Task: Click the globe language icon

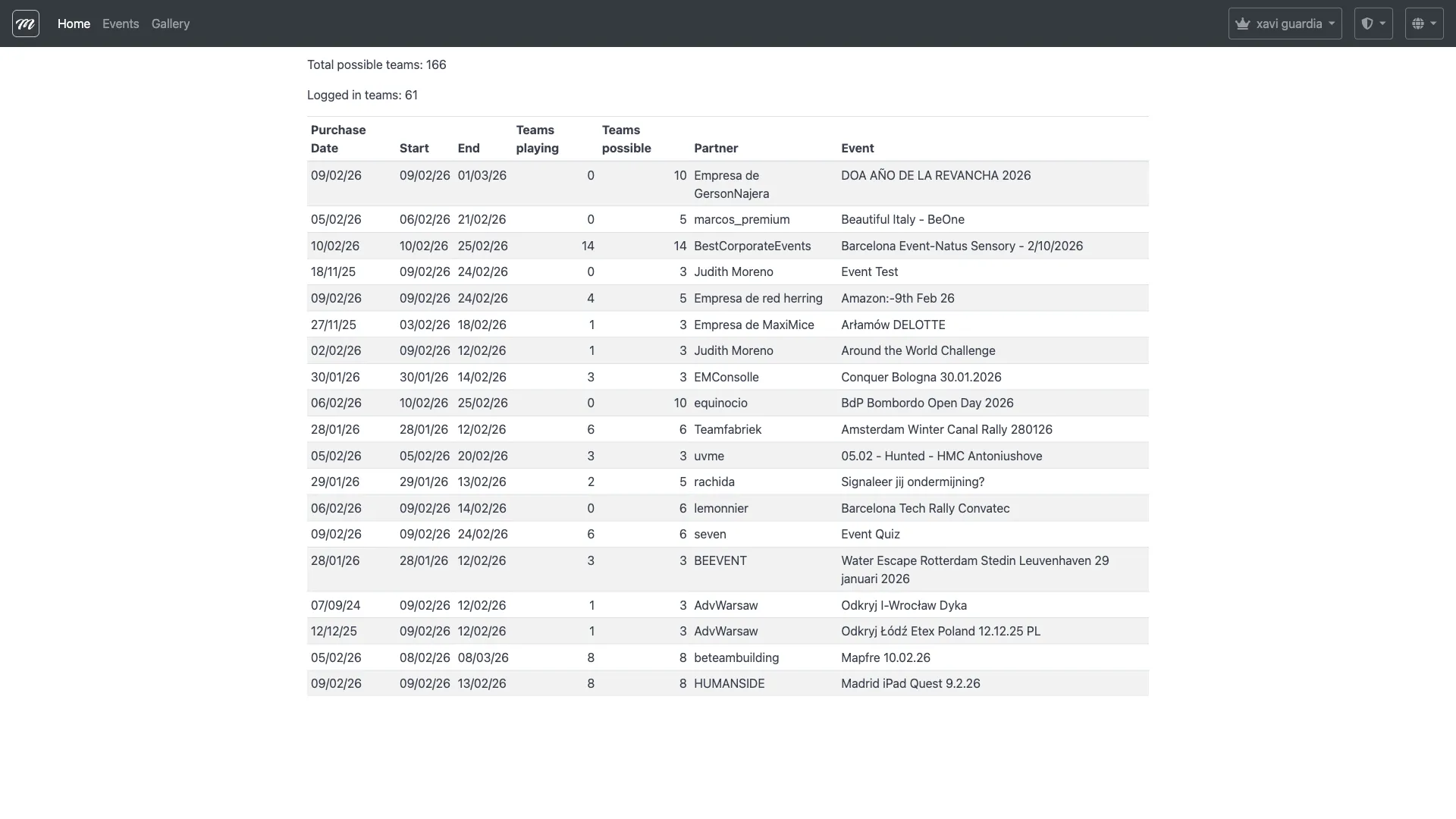Action: pos(1418,24)
